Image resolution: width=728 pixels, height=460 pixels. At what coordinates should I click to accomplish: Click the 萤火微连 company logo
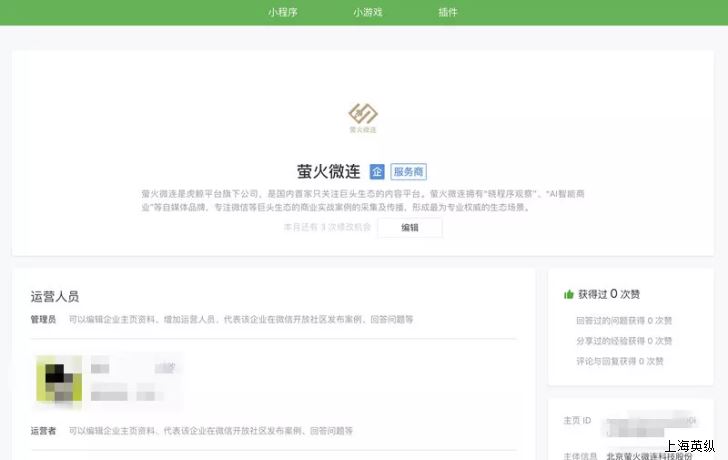point(363,117)
